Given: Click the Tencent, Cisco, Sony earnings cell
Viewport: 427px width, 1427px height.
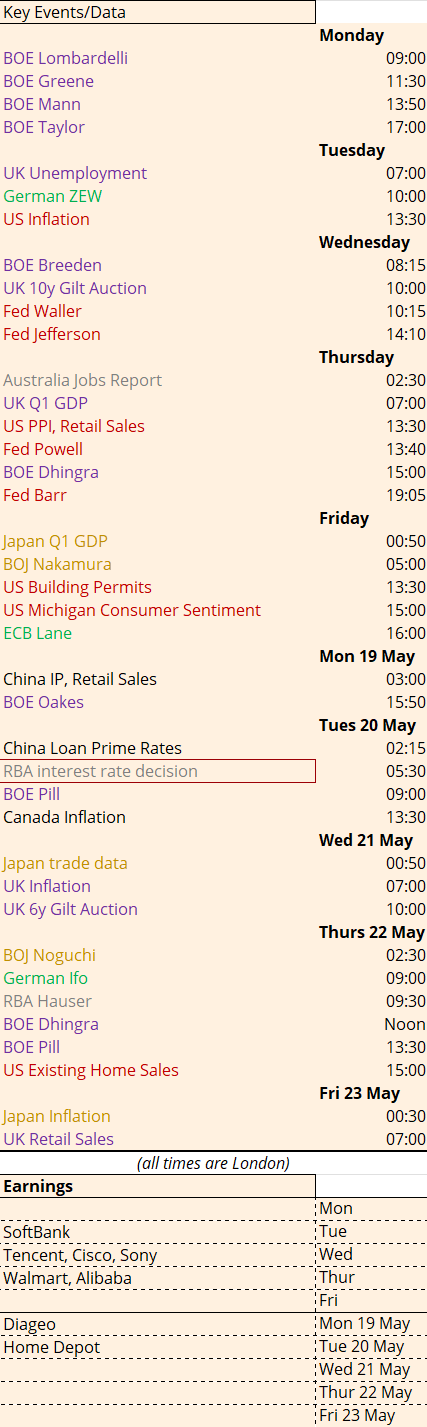Looking at the screenshot, I should pos(80,1255).
